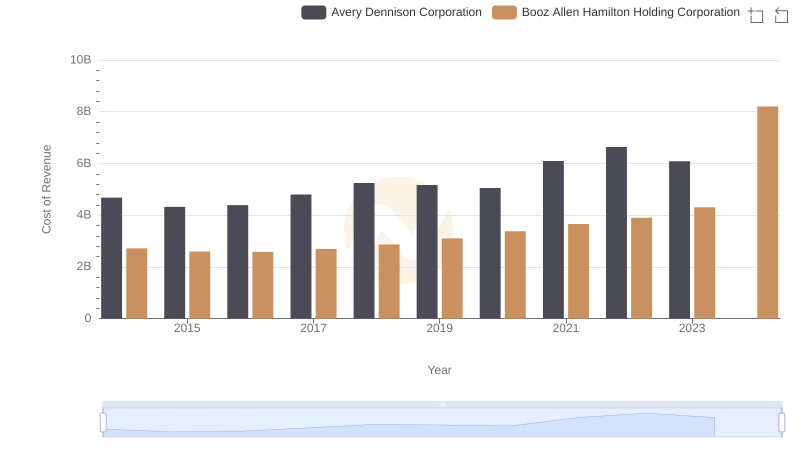
Task: Click the Booz Allen 2023 tan bar
Action: 705,263
